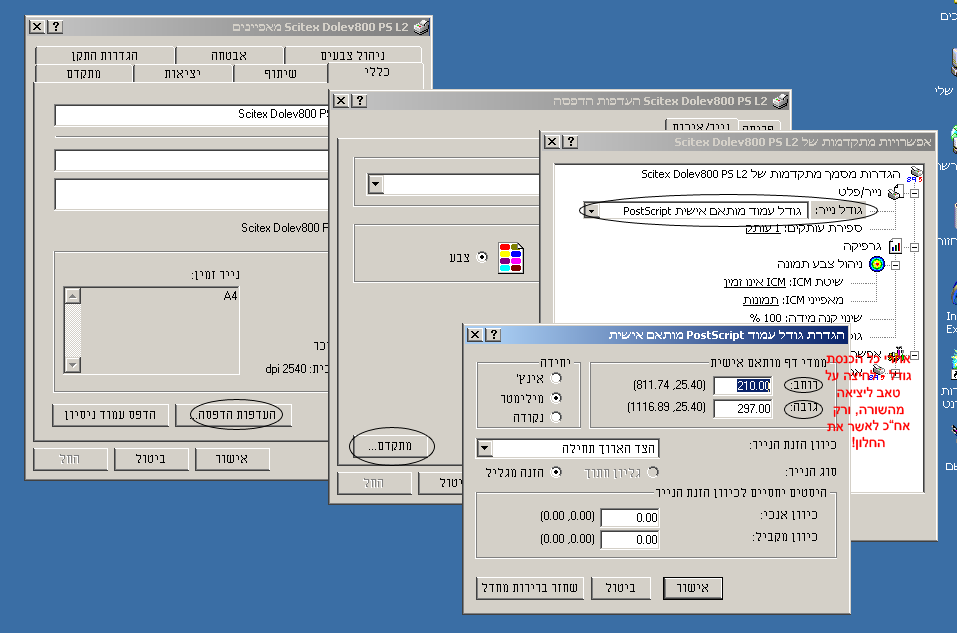Viewport: 957px width, 633px height.
Task: Click the help question mark in the מאפיינים window
Action: click(56, 26)
